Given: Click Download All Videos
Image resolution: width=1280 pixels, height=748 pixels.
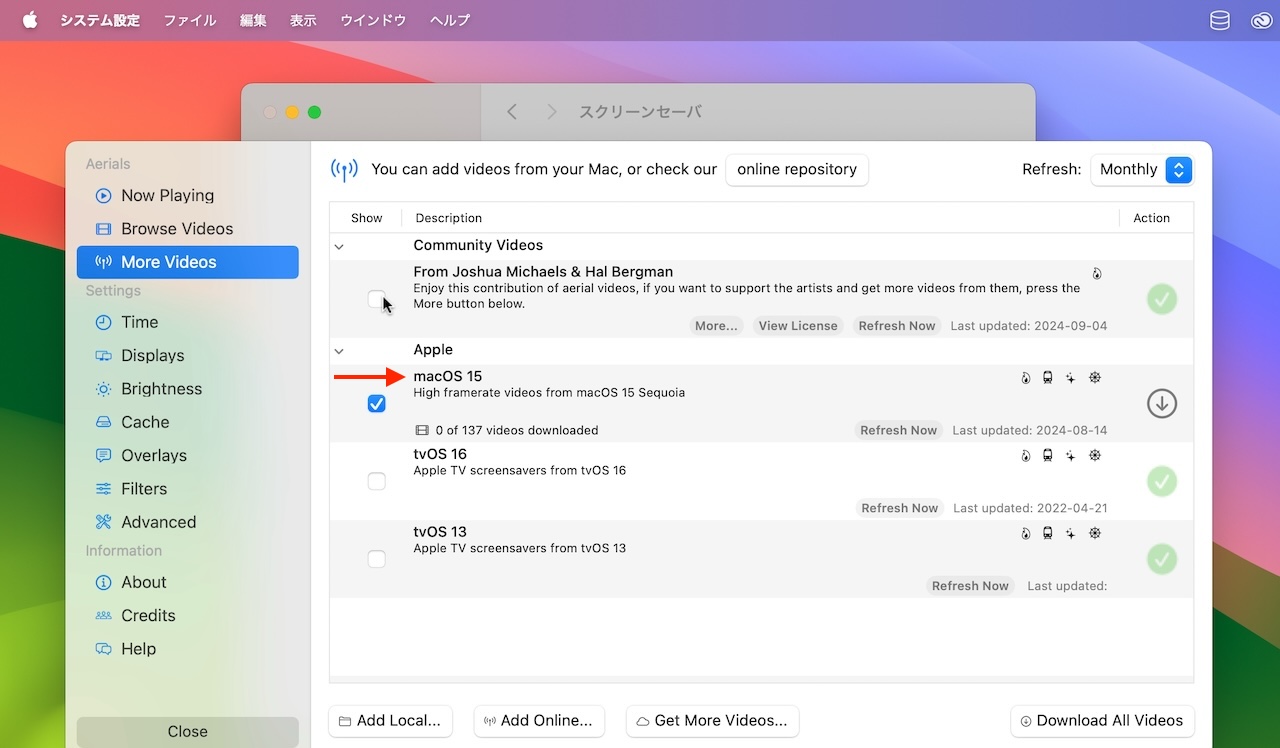Looking at the screenshot, I should pyautogui.click(x=1102, y=721).
